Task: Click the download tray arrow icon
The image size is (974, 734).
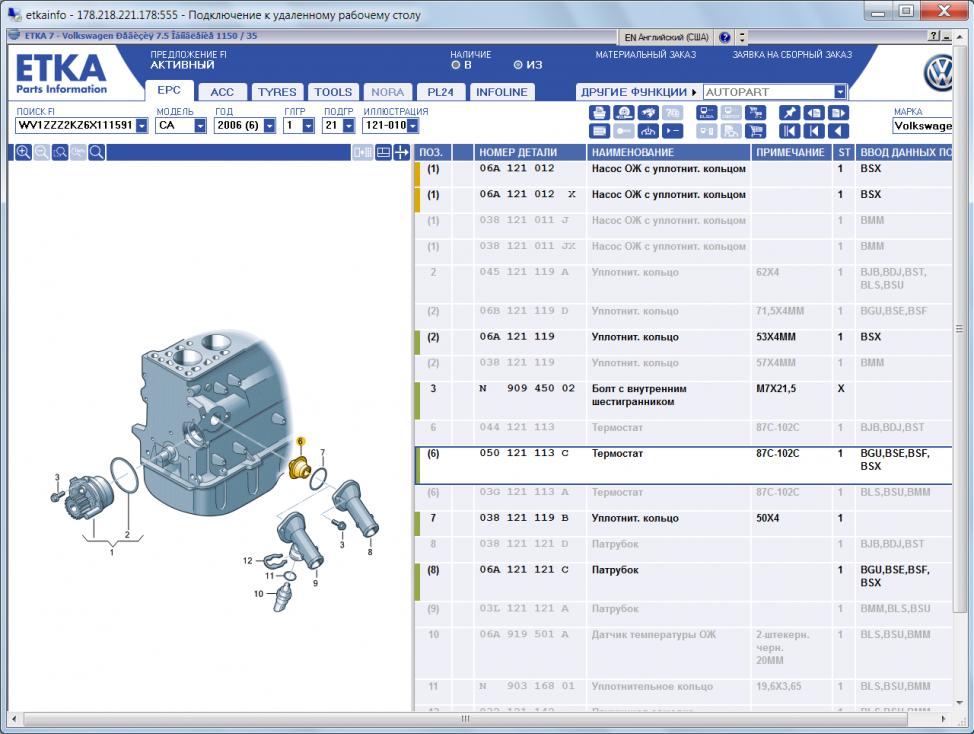Action: (x=648, y=131)
